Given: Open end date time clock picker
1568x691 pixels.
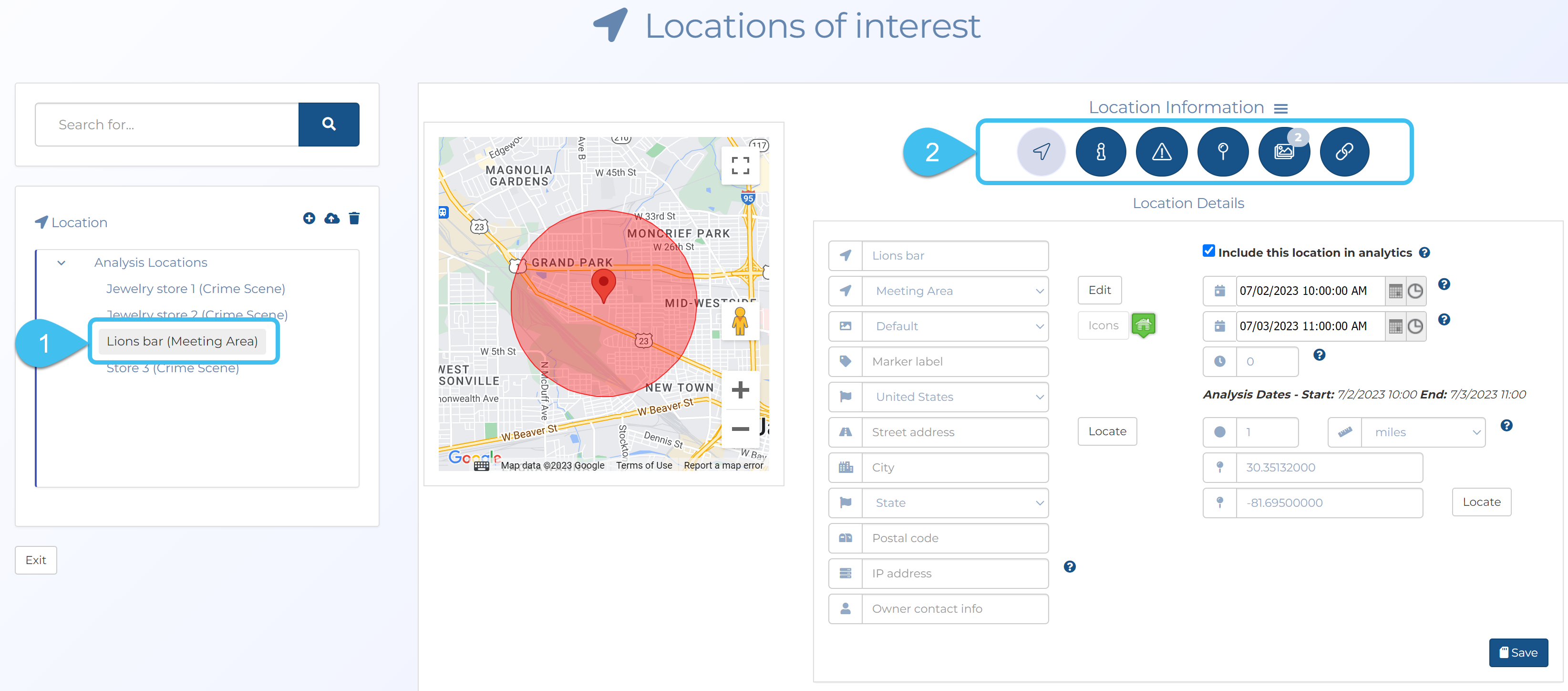Looking at the screenshot, I should tap(1416, 326).
